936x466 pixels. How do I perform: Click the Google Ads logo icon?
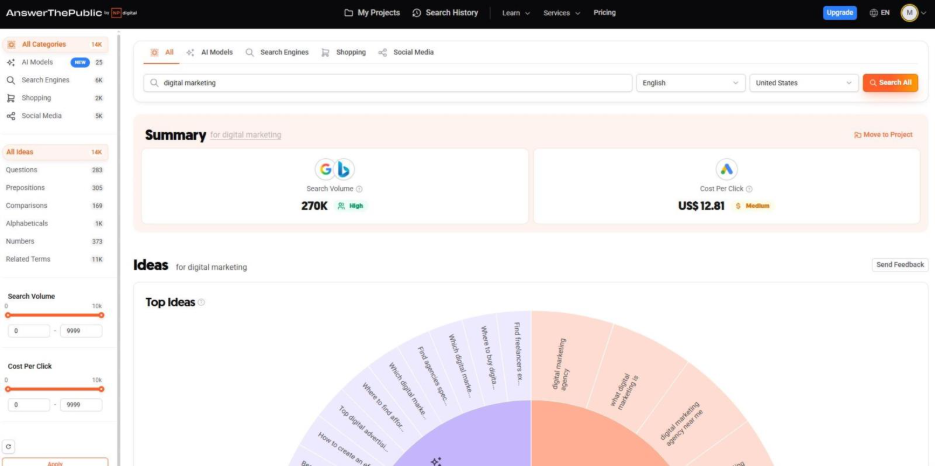pyautogui.click(x=726, y=169)
